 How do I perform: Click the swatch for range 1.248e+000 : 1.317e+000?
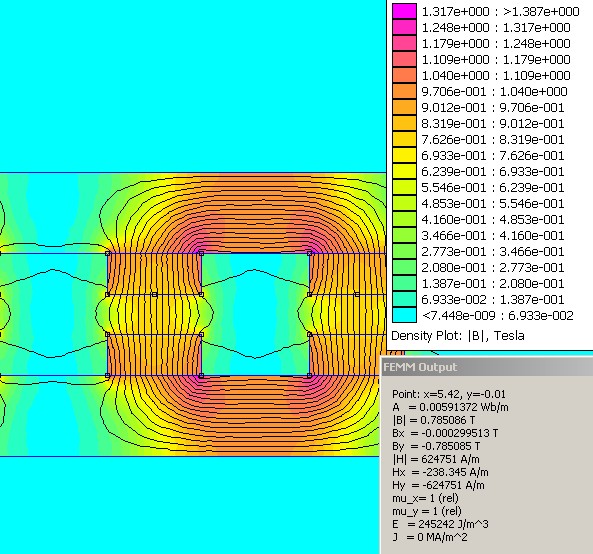click(404, 27)
